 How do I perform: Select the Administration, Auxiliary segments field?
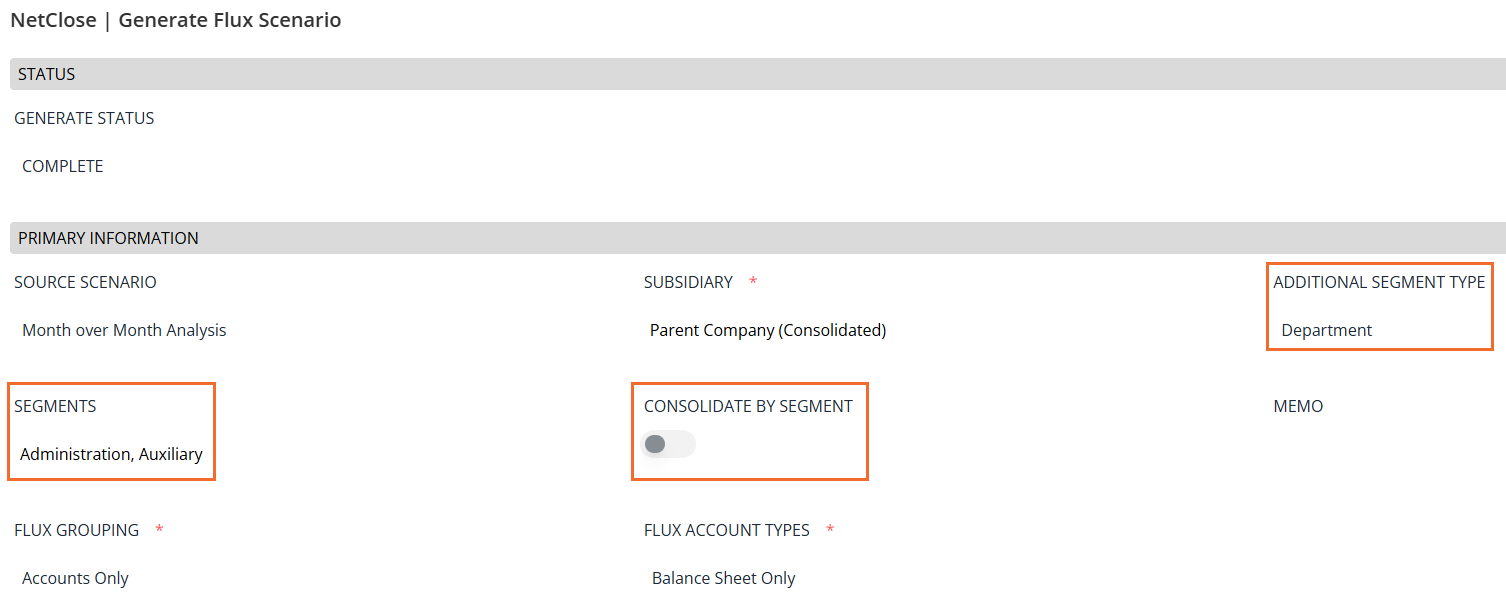pos(111,454)
